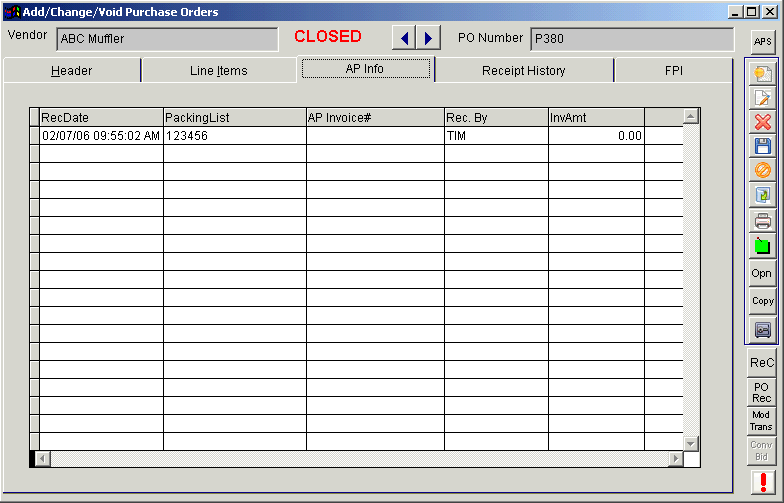Image resolution: width=784 pixels, height=503 pixels.
Task: Go to previous purchase order arrow
Action: tap(405, 38)
